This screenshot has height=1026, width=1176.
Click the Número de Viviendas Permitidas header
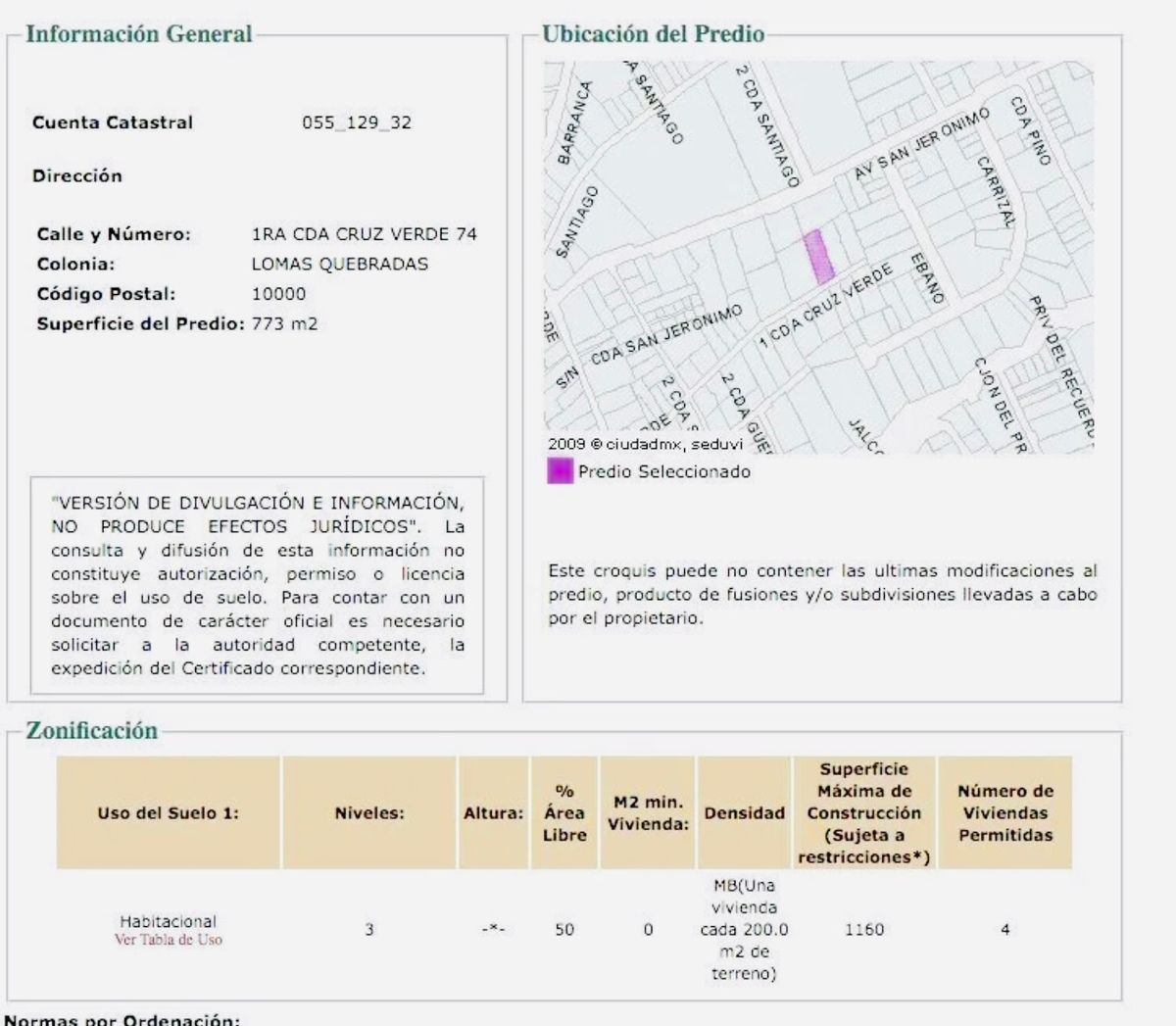[1004, 812]
